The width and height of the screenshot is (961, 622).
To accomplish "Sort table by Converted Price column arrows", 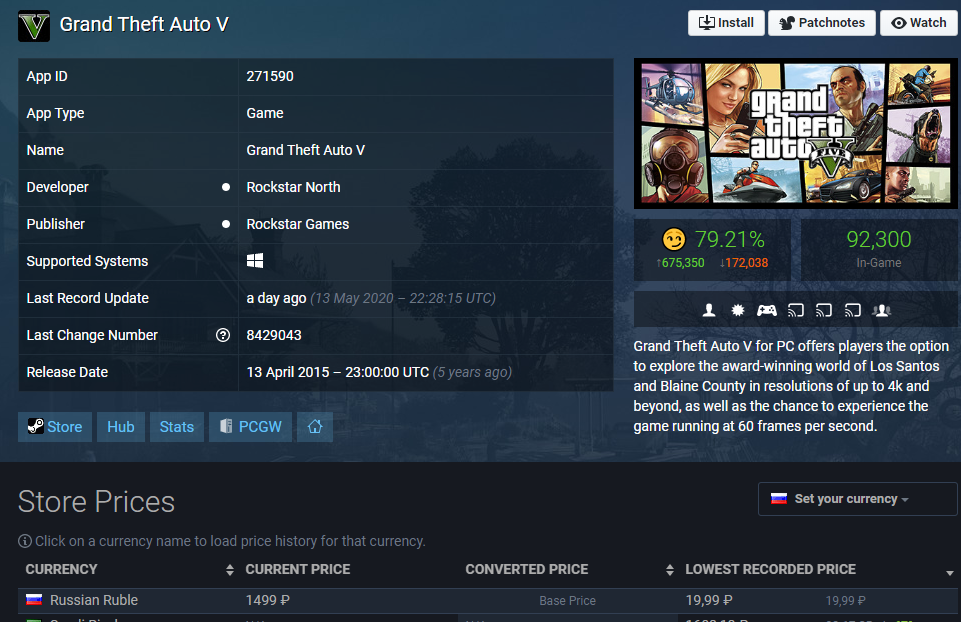I will point(669,570).
